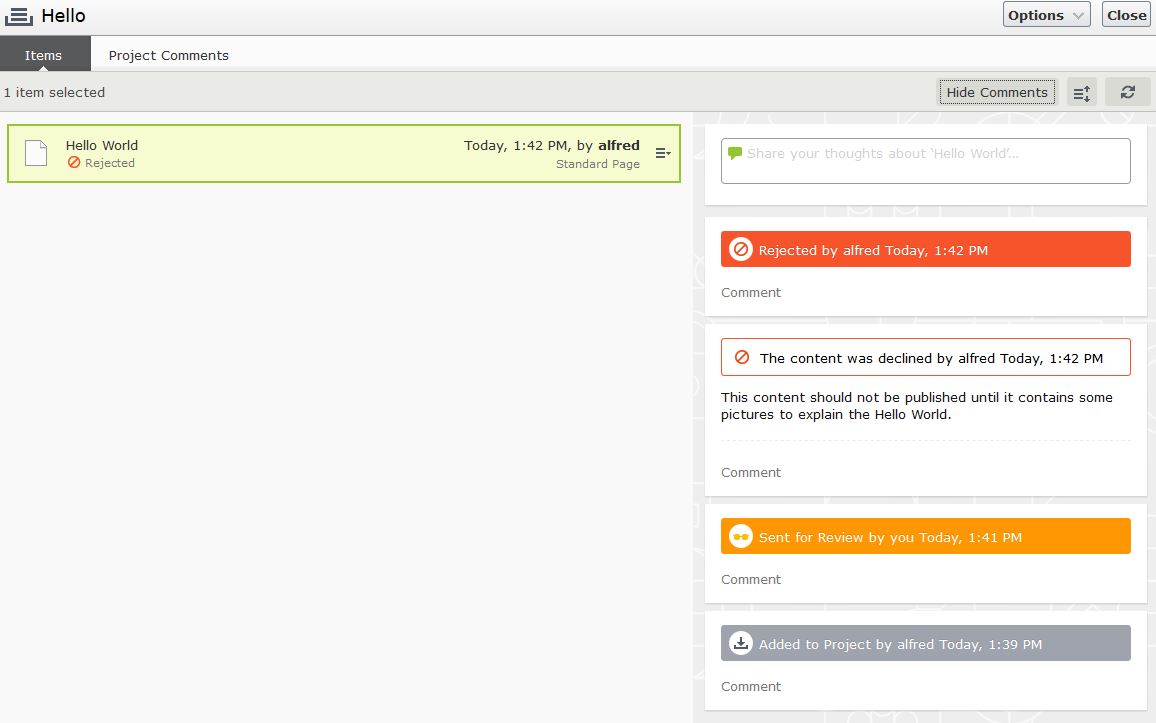Click the Hello World page document icon

[36, 153]
